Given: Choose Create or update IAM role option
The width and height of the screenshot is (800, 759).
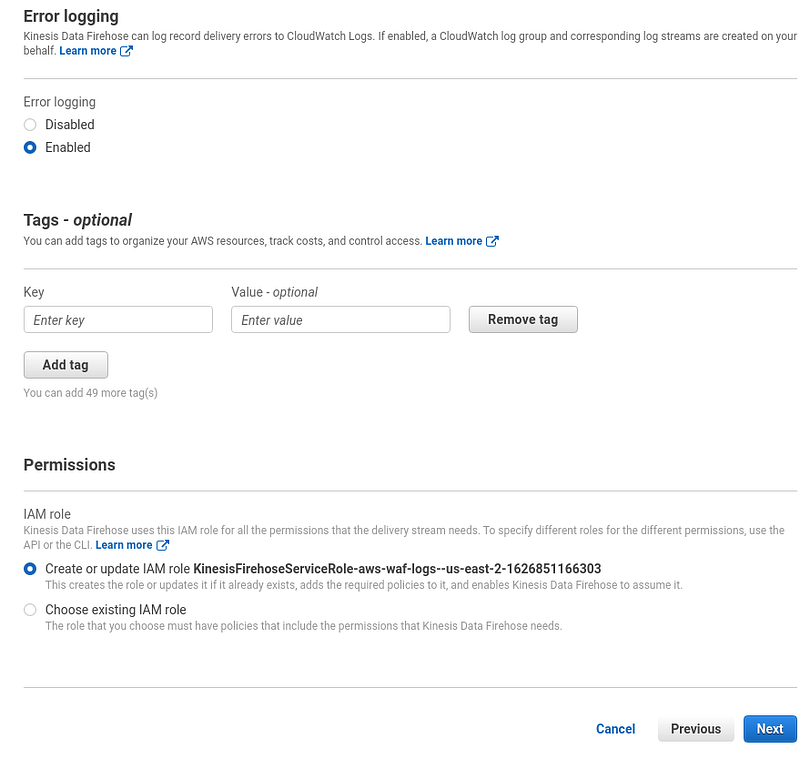Looking at the screenshot, I should click(30, 569).
